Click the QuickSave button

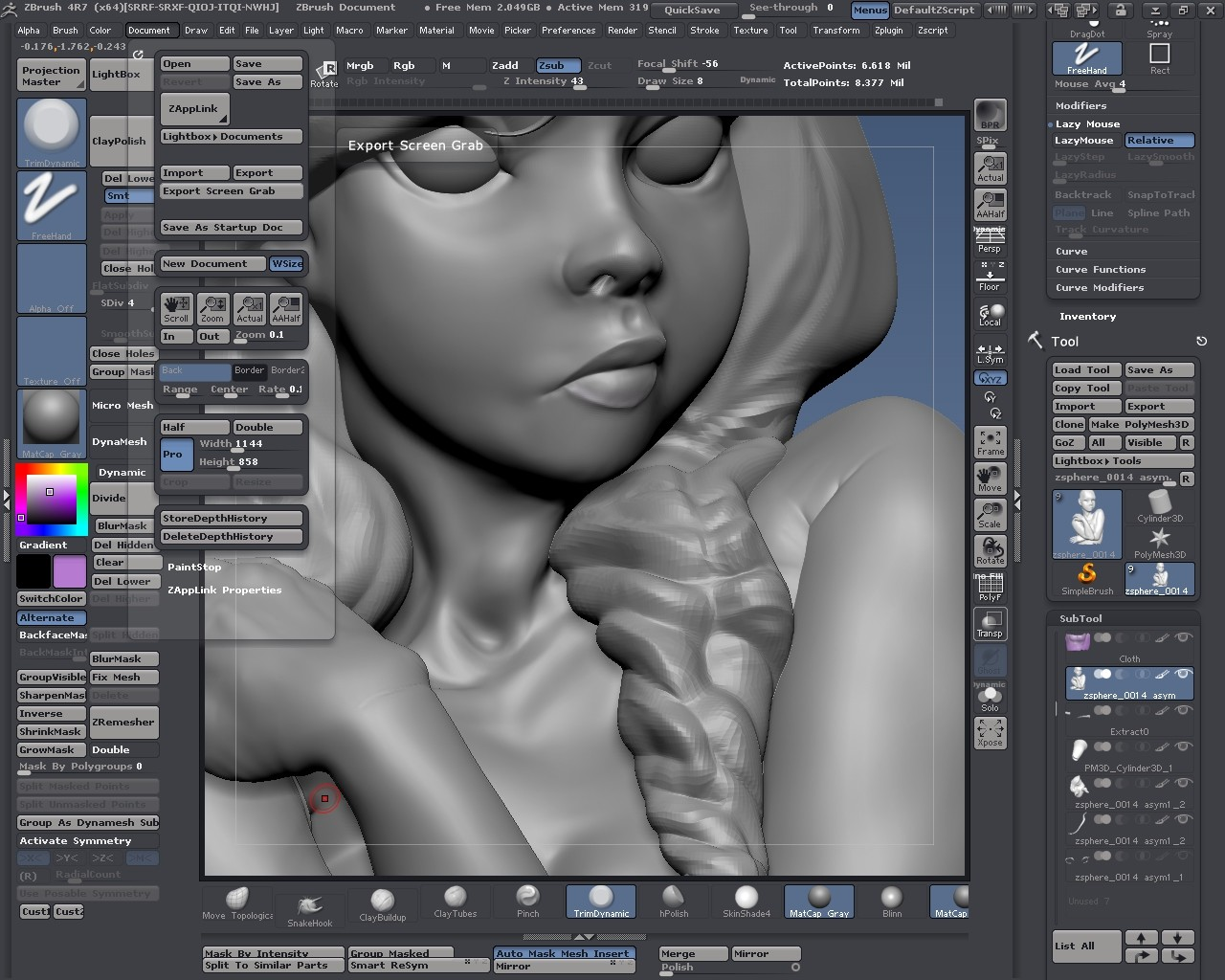pos(693,11)
